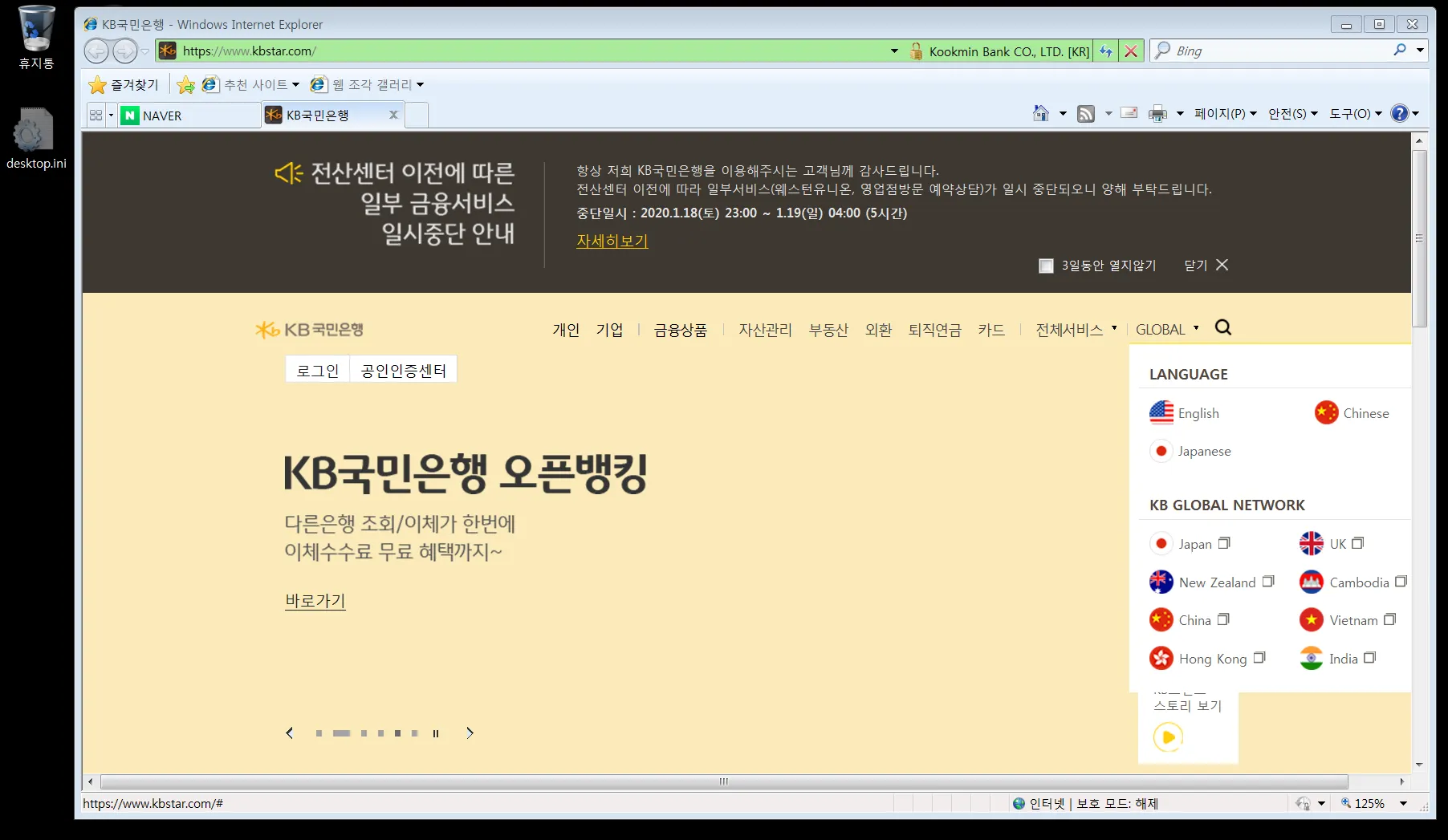Open the 자산관리 menu
The image size is (1448, 840).
[x=765, y=330]
